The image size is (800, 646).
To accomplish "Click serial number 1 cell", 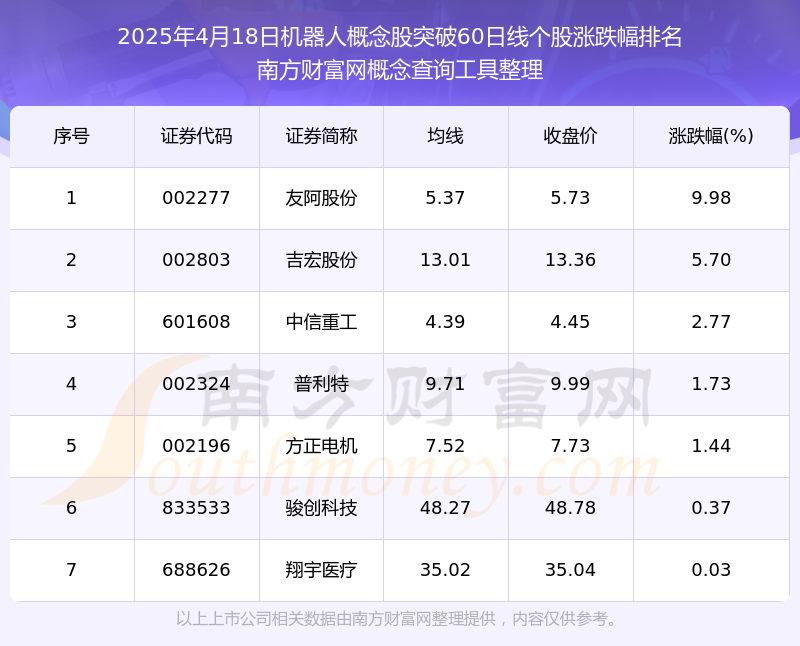I will [x=71, y=198].
